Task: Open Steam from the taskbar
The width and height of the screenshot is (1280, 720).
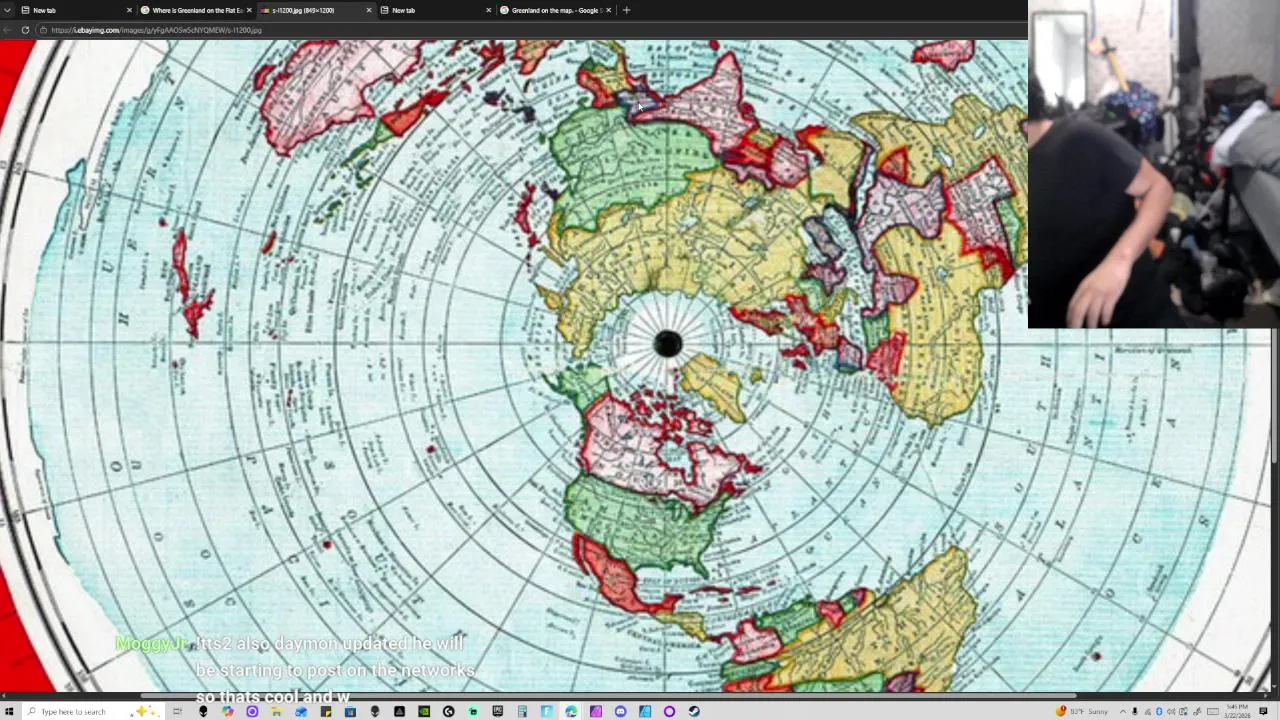Action: [x=694, y=711]
